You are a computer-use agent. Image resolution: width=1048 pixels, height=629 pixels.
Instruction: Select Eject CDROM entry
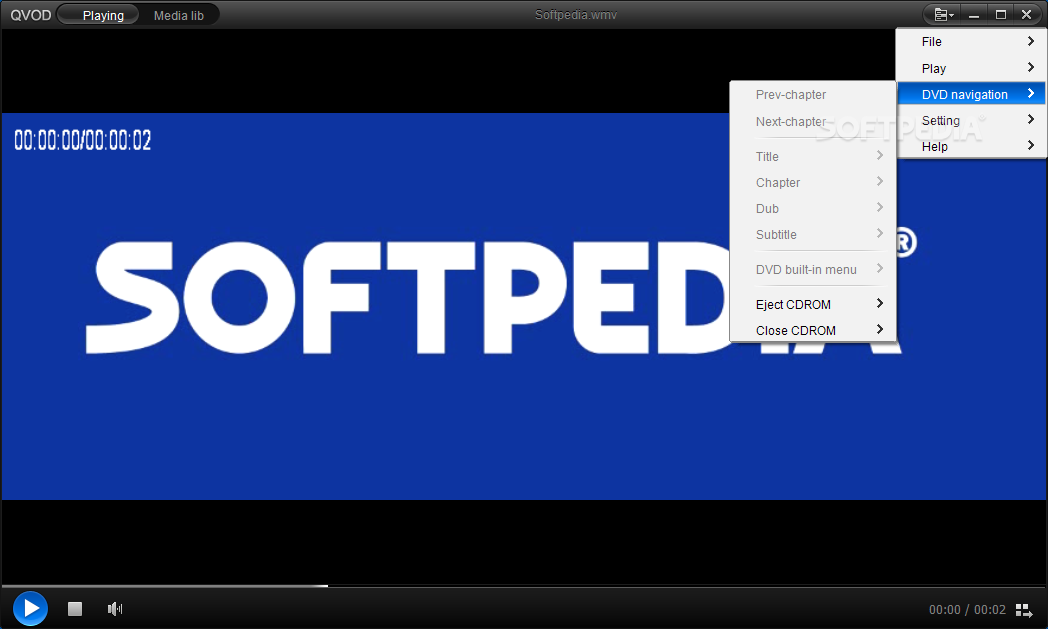[x=813, y=304]
